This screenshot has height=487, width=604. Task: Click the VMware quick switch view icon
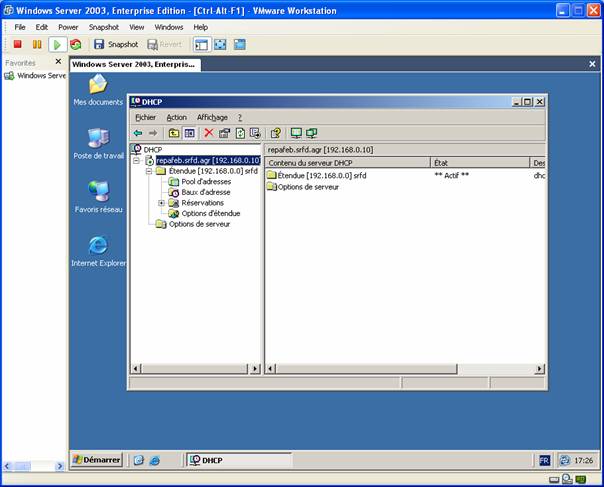[x=240, y=45]
